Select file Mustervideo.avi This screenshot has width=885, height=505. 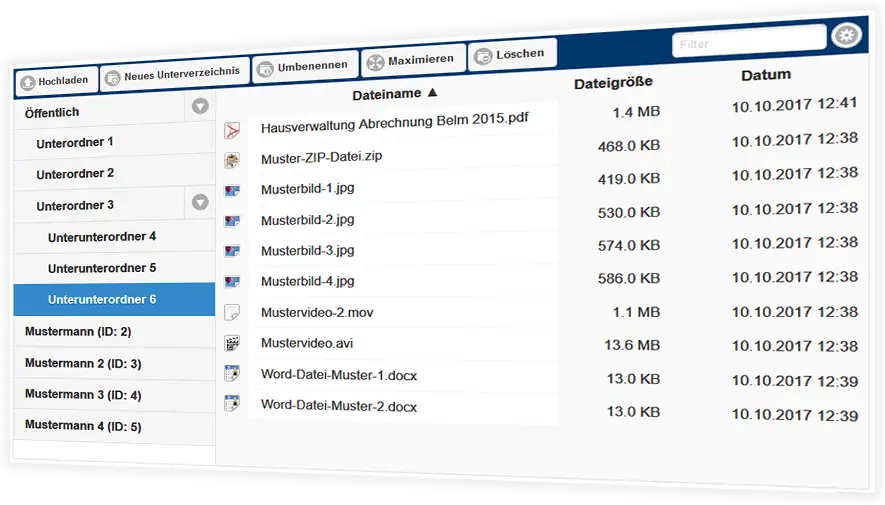coord(307,343)
